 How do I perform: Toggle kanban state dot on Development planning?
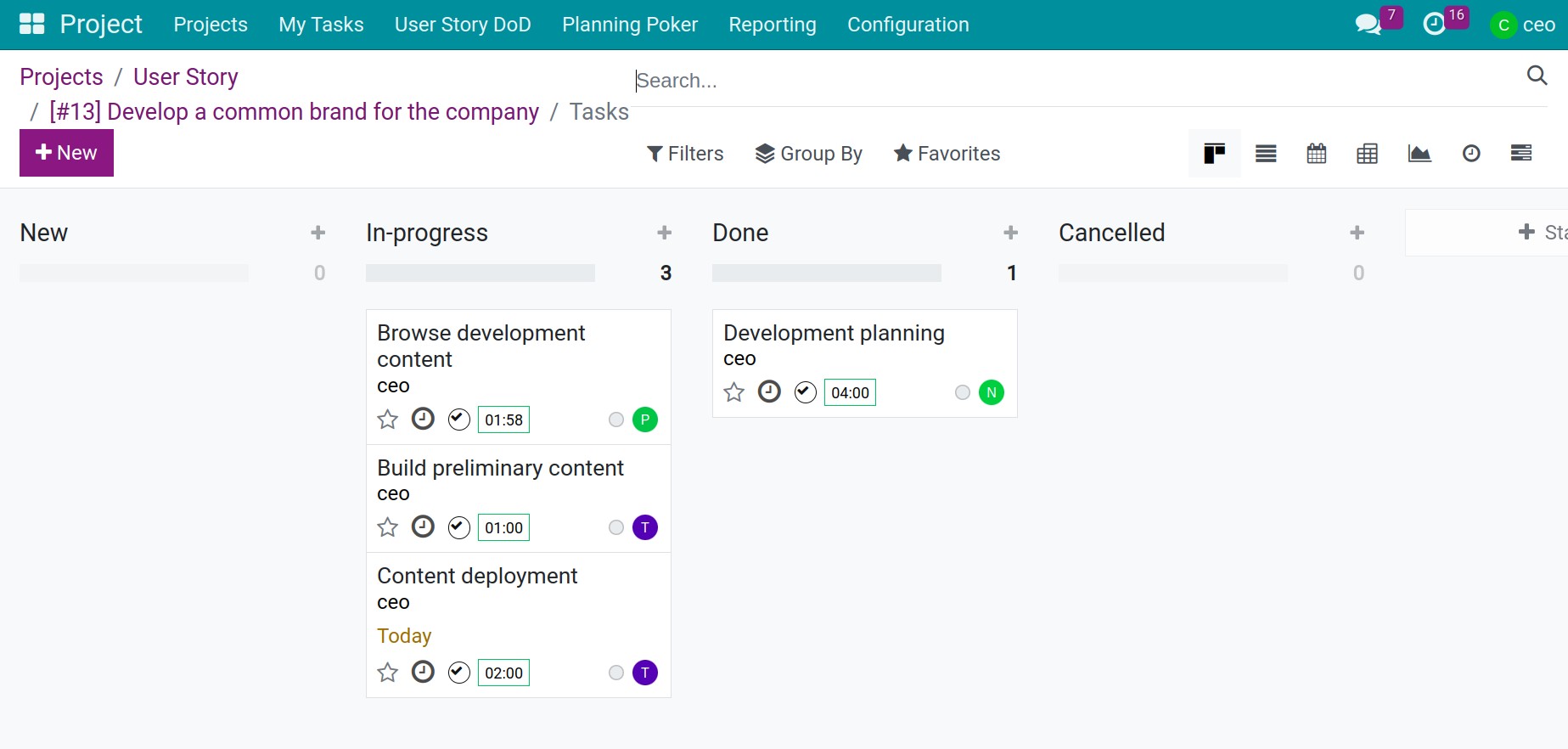963,392
